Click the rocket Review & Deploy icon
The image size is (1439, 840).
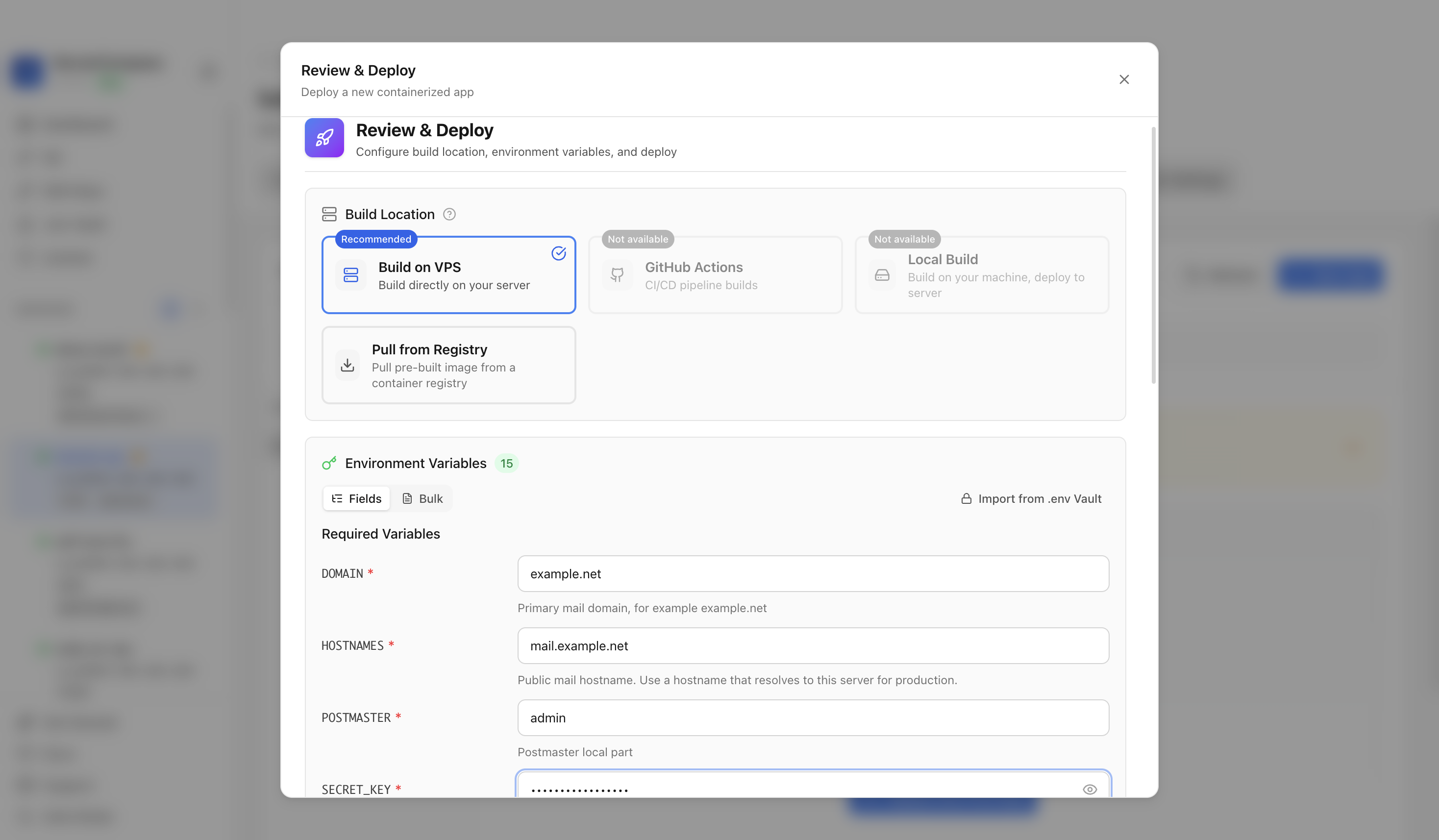(x=324, y=138)
